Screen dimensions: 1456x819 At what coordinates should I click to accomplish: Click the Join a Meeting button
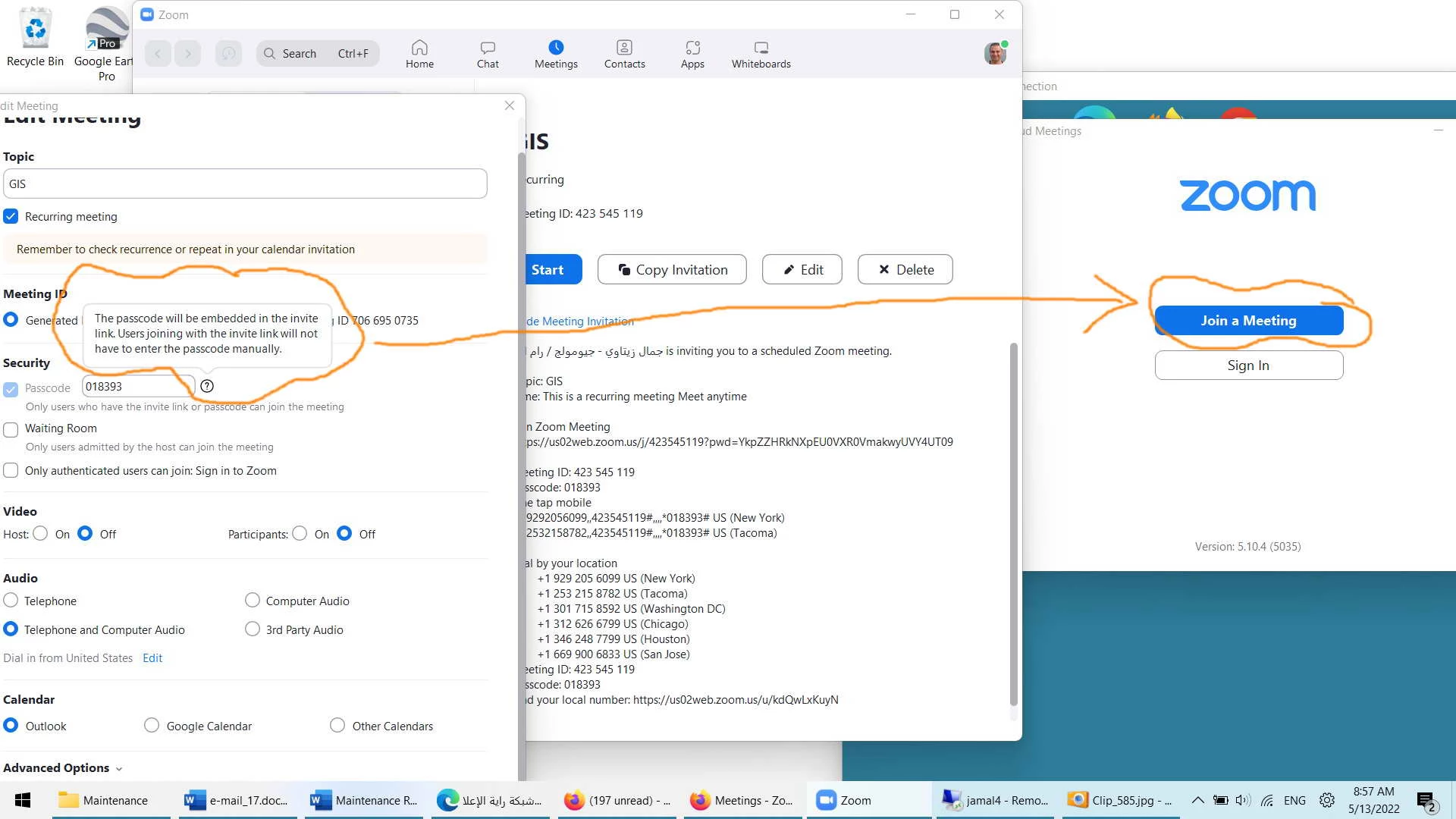coord(1248,321)
